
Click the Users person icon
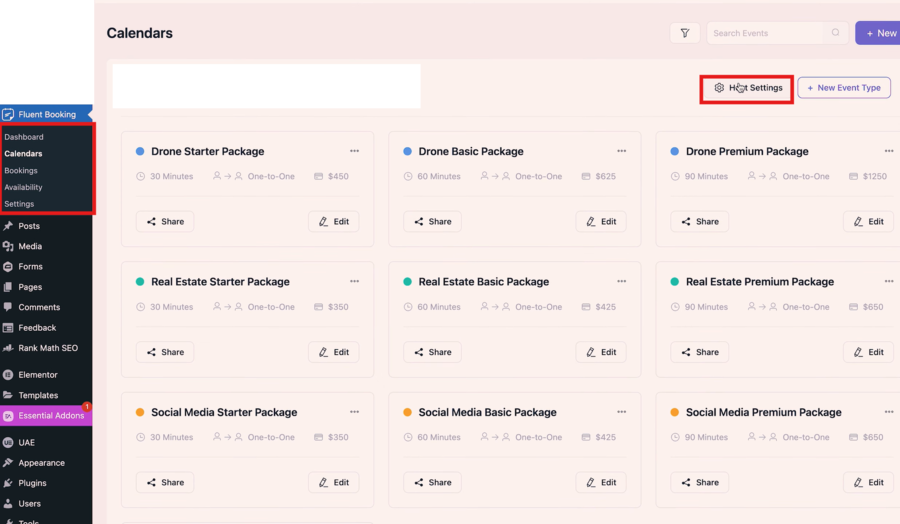[x=8, y=503]
